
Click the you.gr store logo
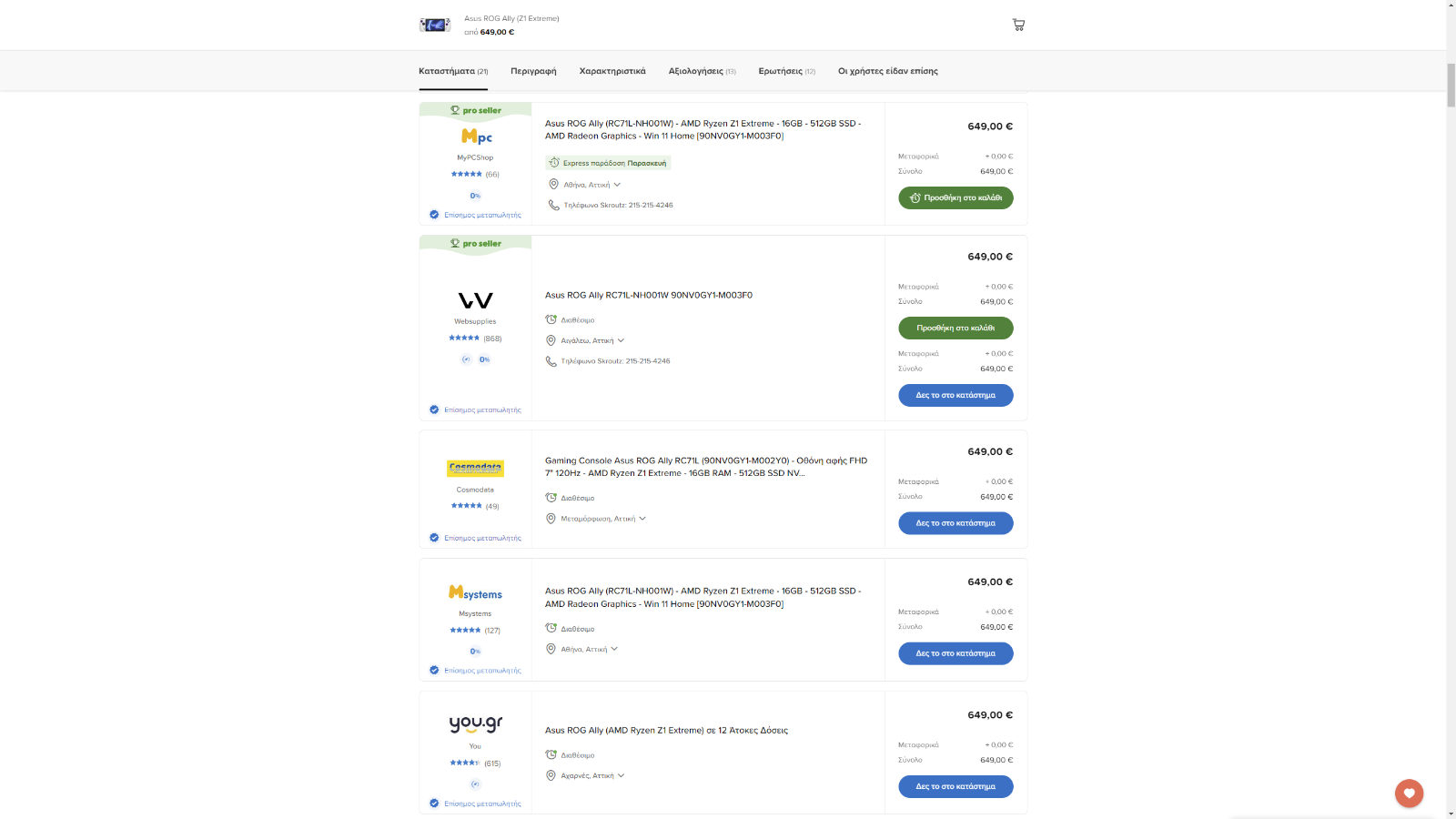pos(475,724)
